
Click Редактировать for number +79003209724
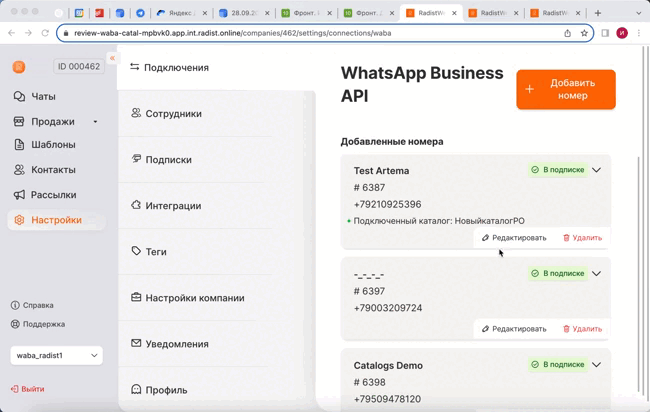[x=514, y=329]
